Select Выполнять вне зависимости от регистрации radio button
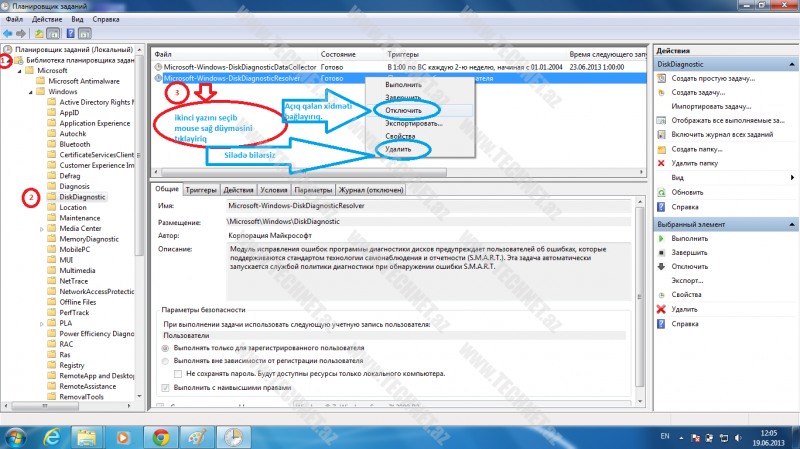 (166, 360)
